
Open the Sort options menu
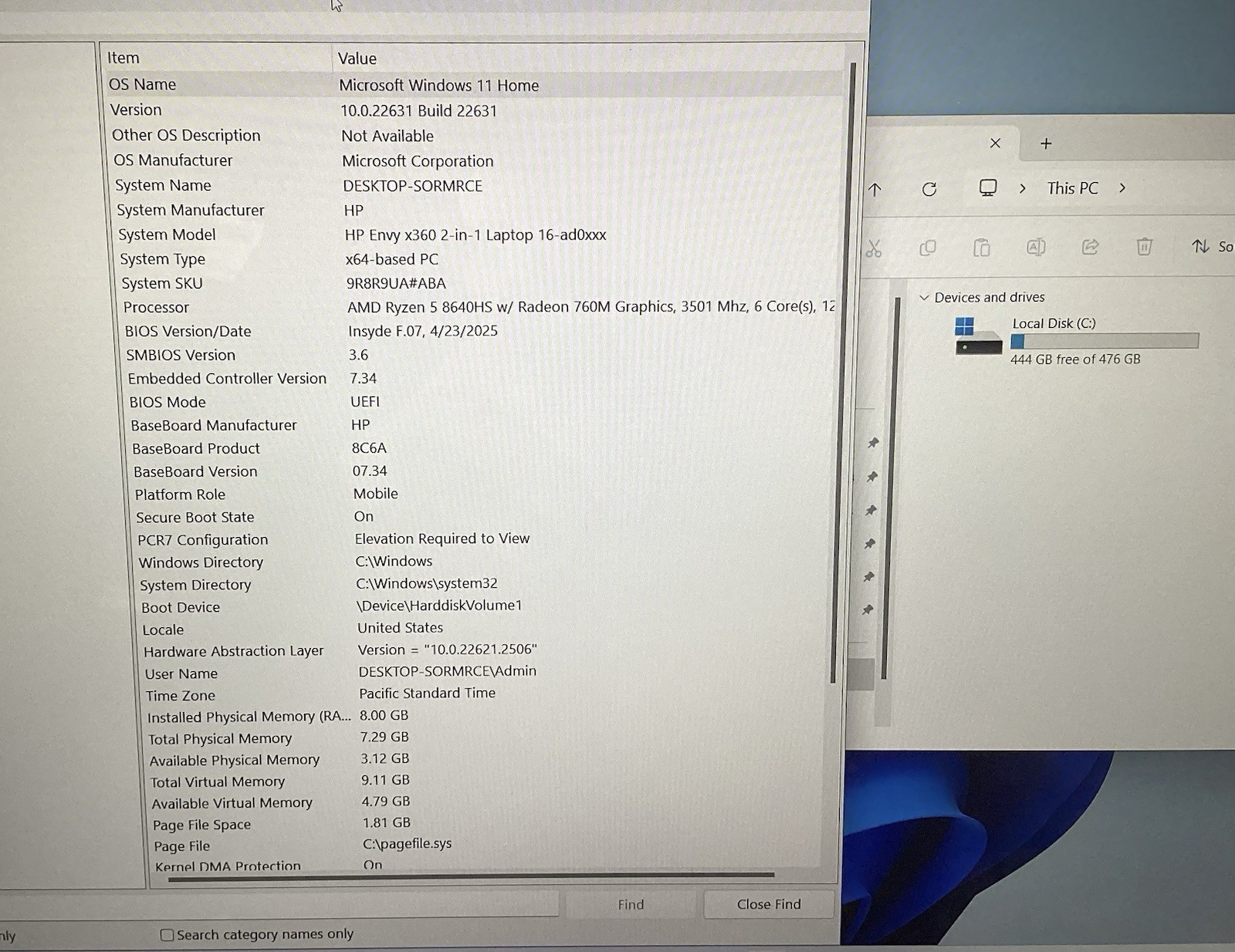click(x=1213, y=246)
